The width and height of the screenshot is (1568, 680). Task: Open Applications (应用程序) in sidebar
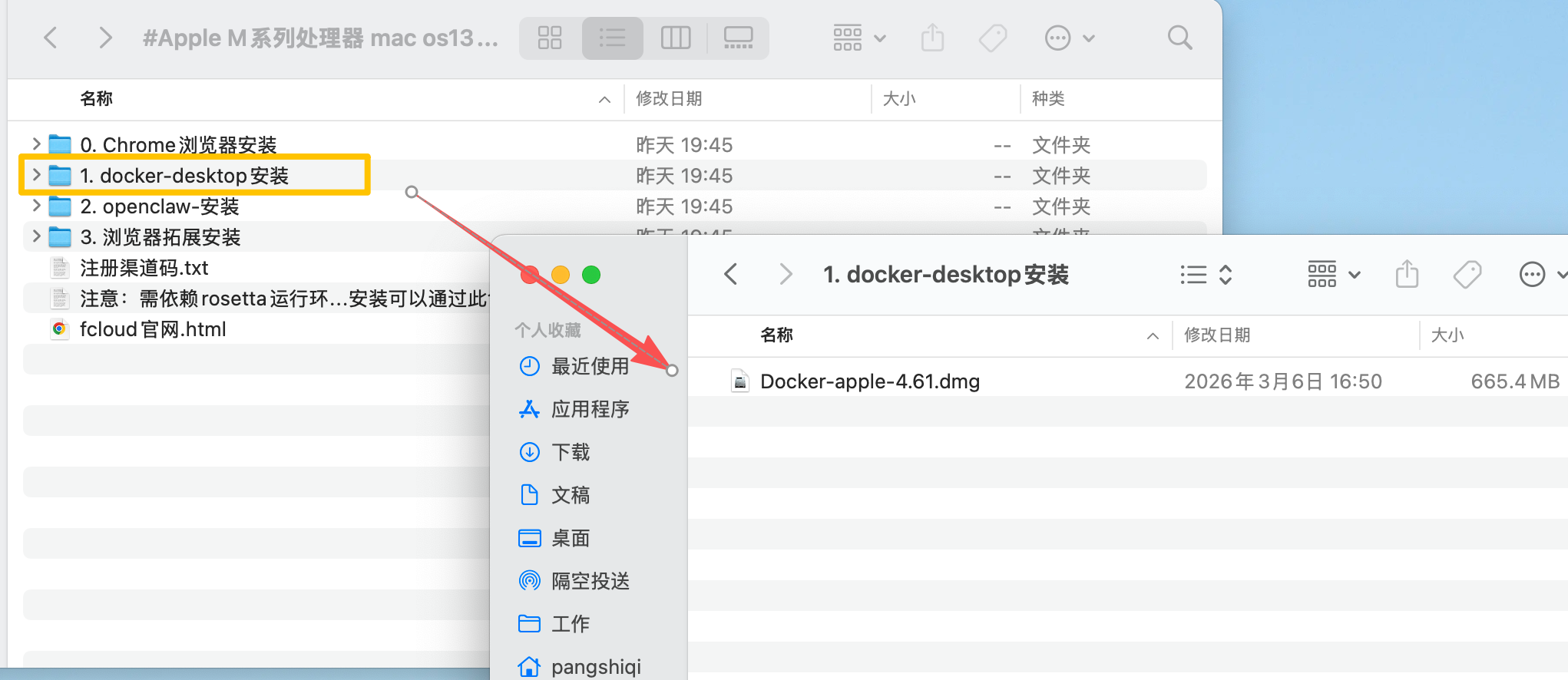click(590, 409)
